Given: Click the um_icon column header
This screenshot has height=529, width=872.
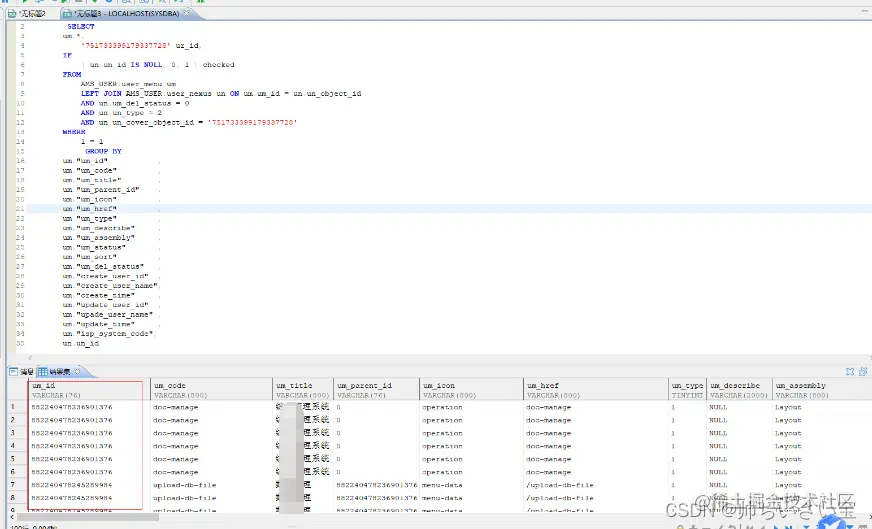Looking at the screenshot, I should [472, 389].
